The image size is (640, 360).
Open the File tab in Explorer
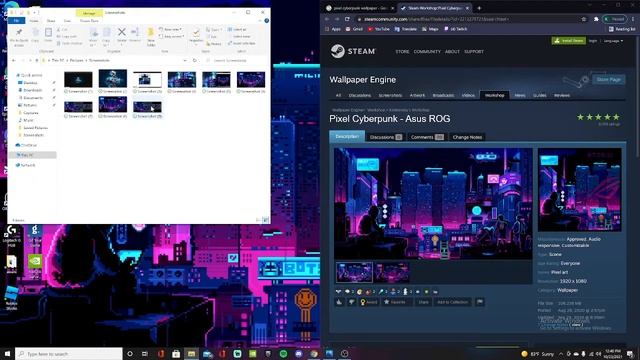tap(16, 20)
